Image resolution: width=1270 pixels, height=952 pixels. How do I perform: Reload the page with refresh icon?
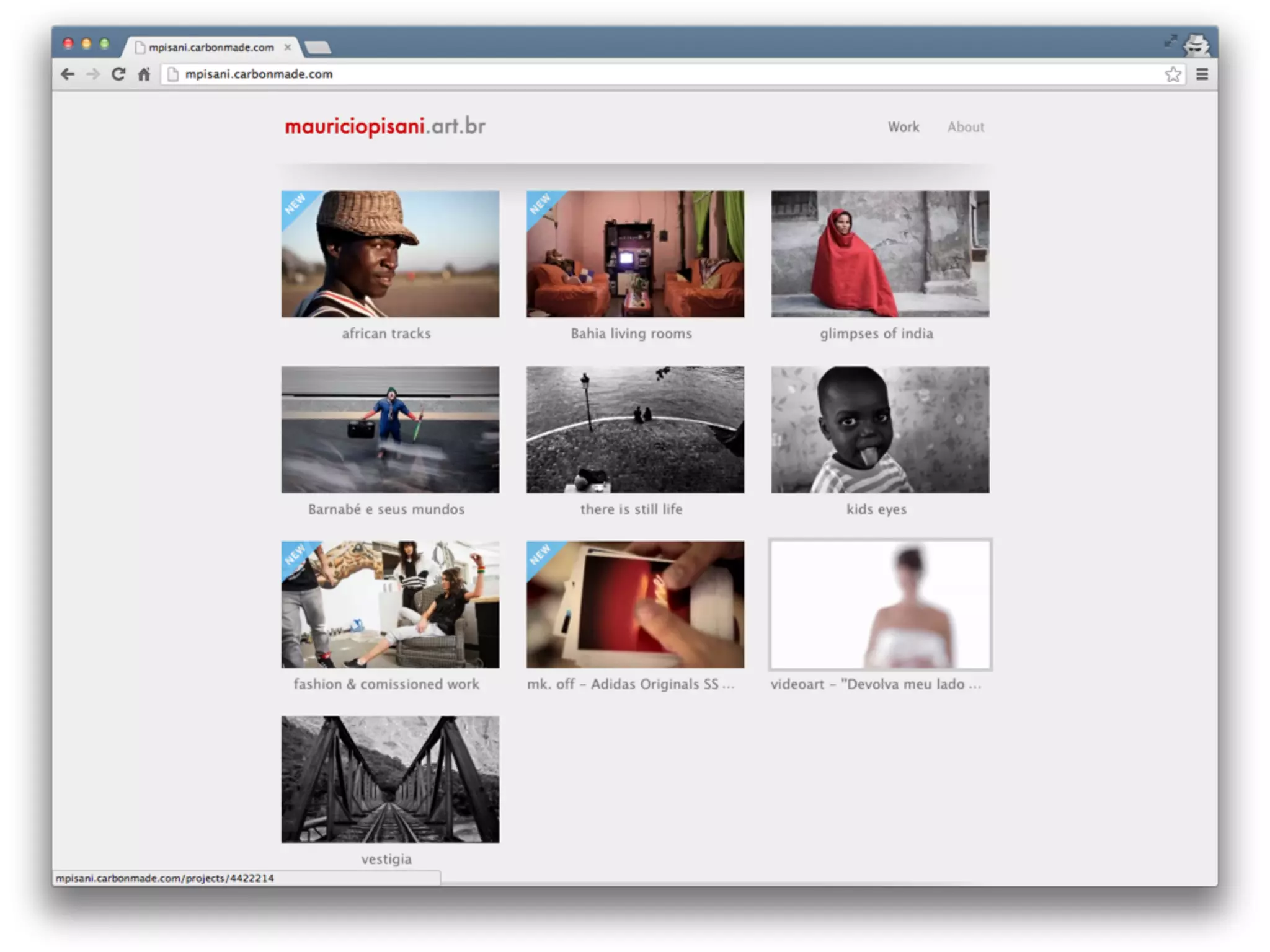click(118, 74)
